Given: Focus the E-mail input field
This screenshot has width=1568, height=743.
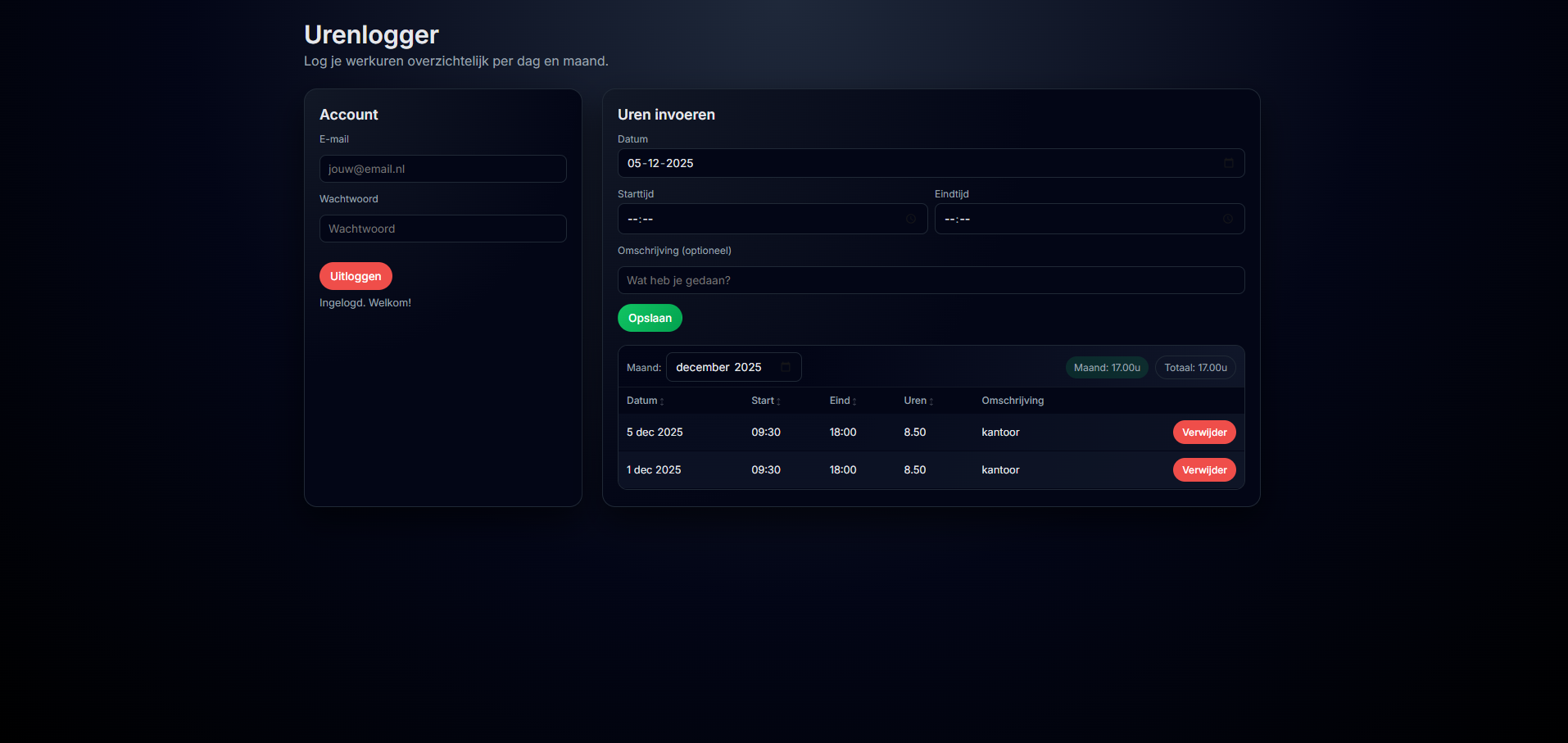Looking at the screenshot, I should [x=442, y=169].
